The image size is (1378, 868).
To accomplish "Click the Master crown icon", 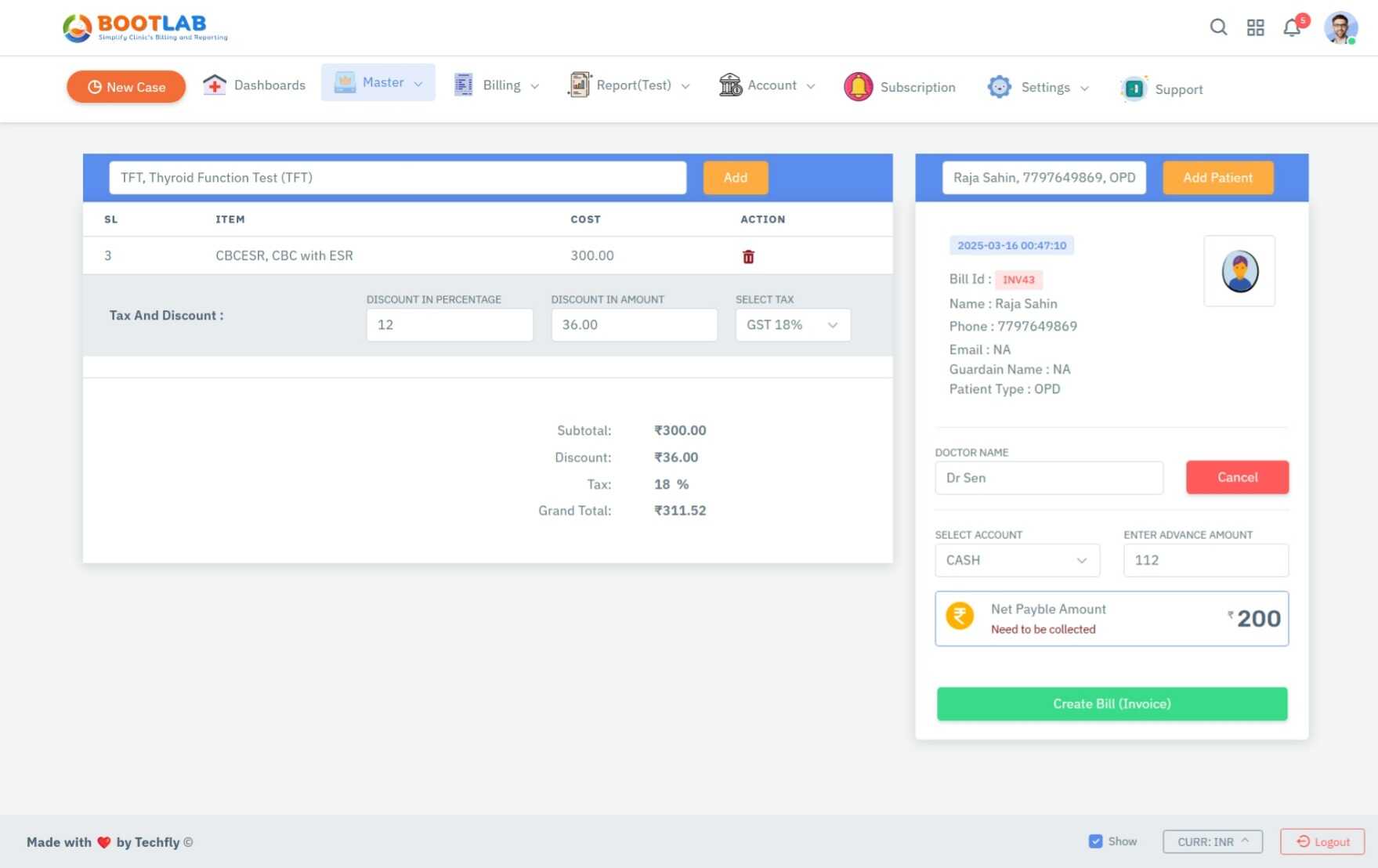I will (x=344, y=81).
